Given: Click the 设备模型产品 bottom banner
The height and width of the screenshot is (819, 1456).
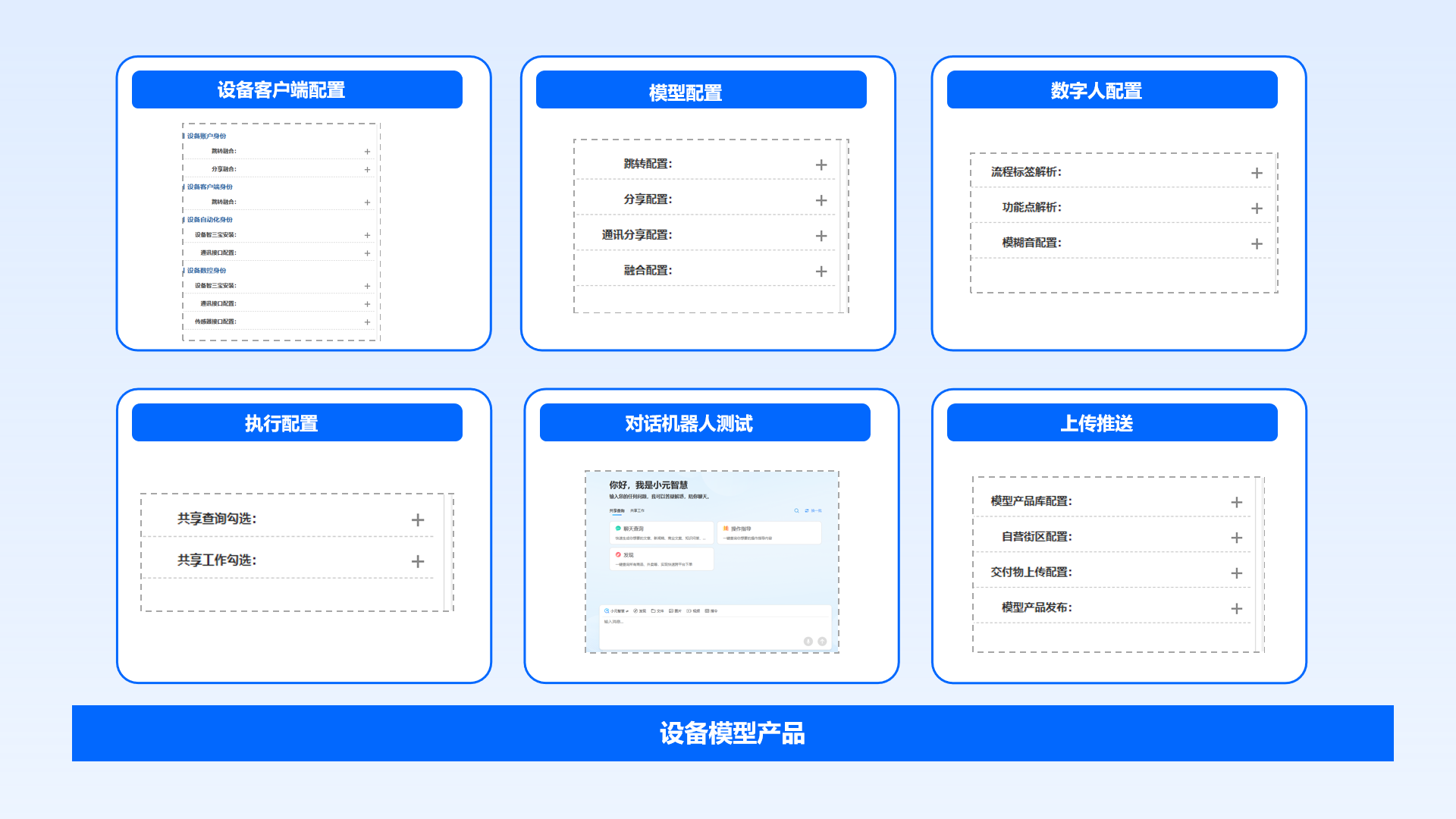Looking at the screenshot, I should (732, 733).
